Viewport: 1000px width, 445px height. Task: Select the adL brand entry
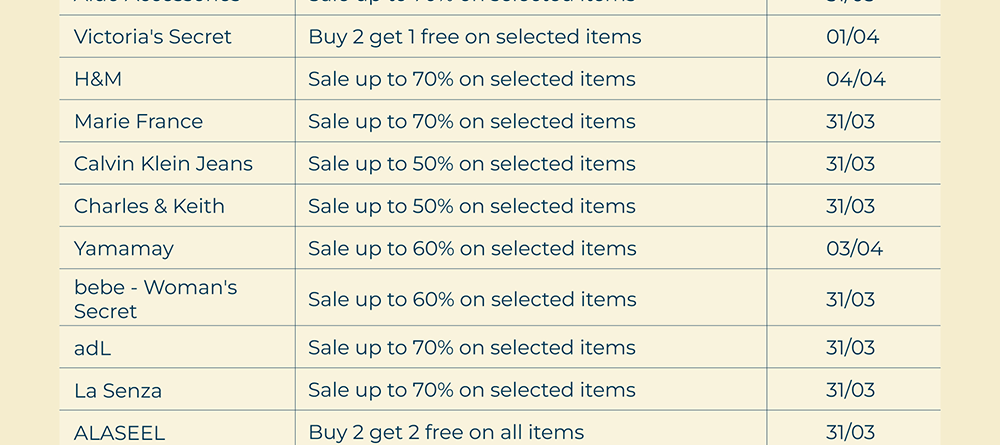click(x=93, y=348)
